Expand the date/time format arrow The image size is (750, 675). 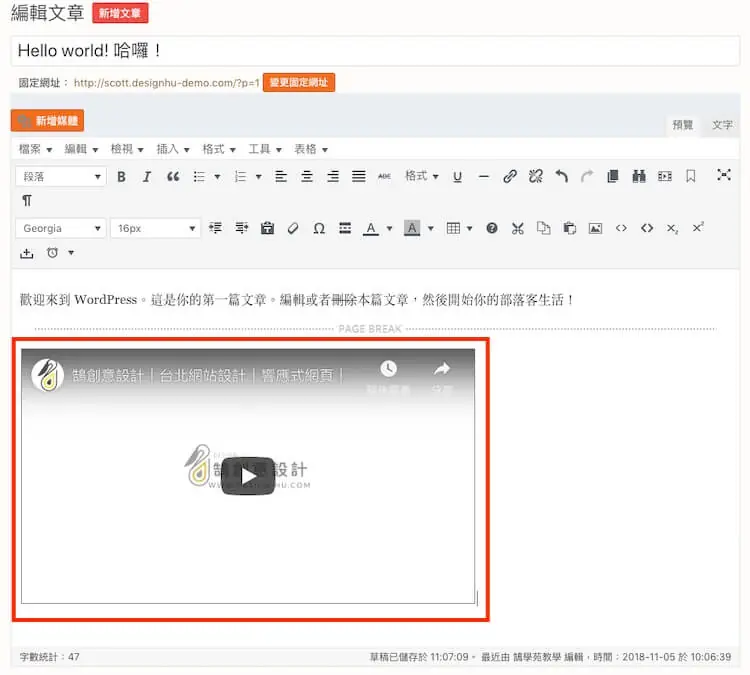coord(71,253)
